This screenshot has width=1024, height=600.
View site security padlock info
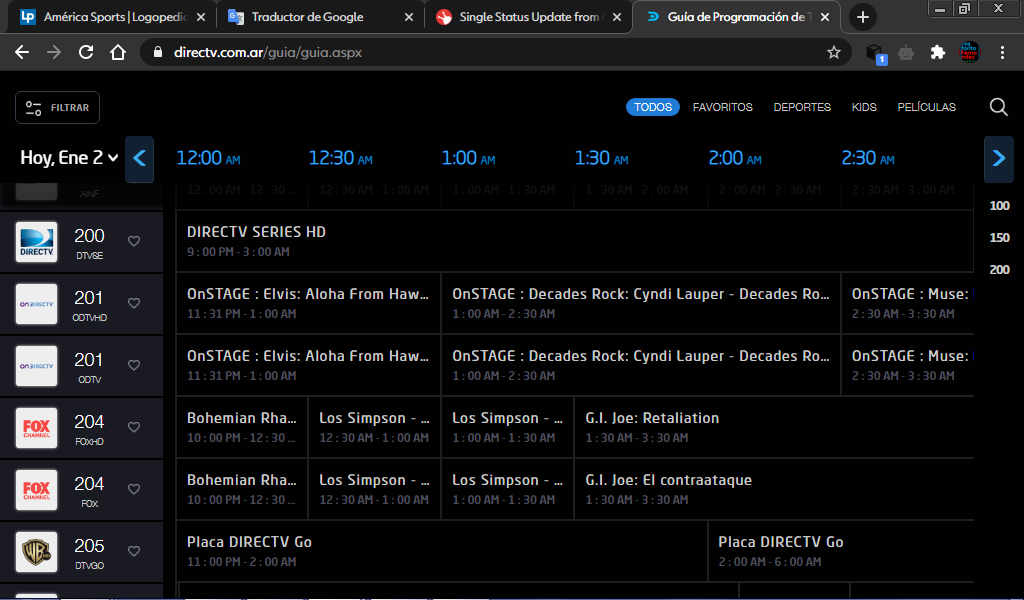tap(157, 52)
